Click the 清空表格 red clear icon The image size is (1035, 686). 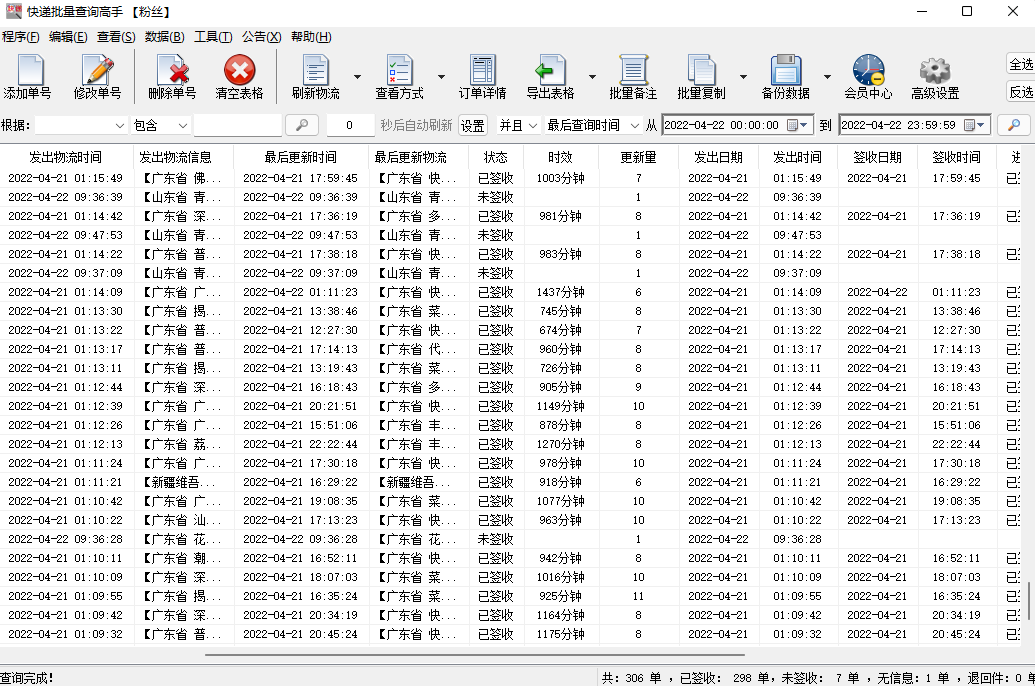coord(240,77)
